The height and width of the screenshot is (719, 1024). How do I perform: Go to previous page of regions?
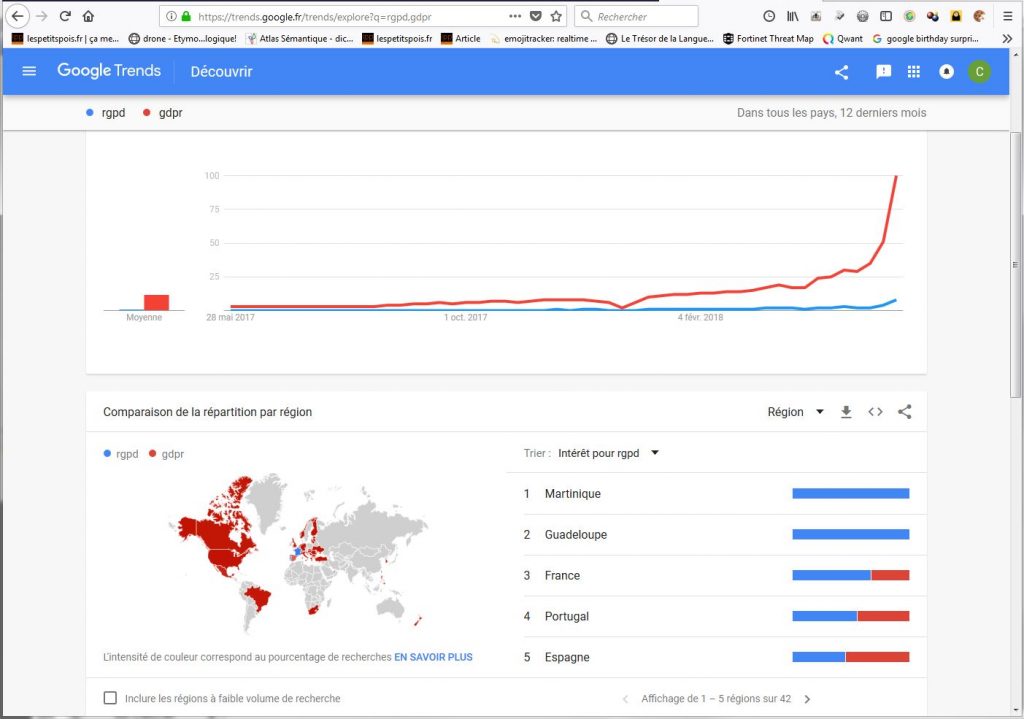point(625,699)
